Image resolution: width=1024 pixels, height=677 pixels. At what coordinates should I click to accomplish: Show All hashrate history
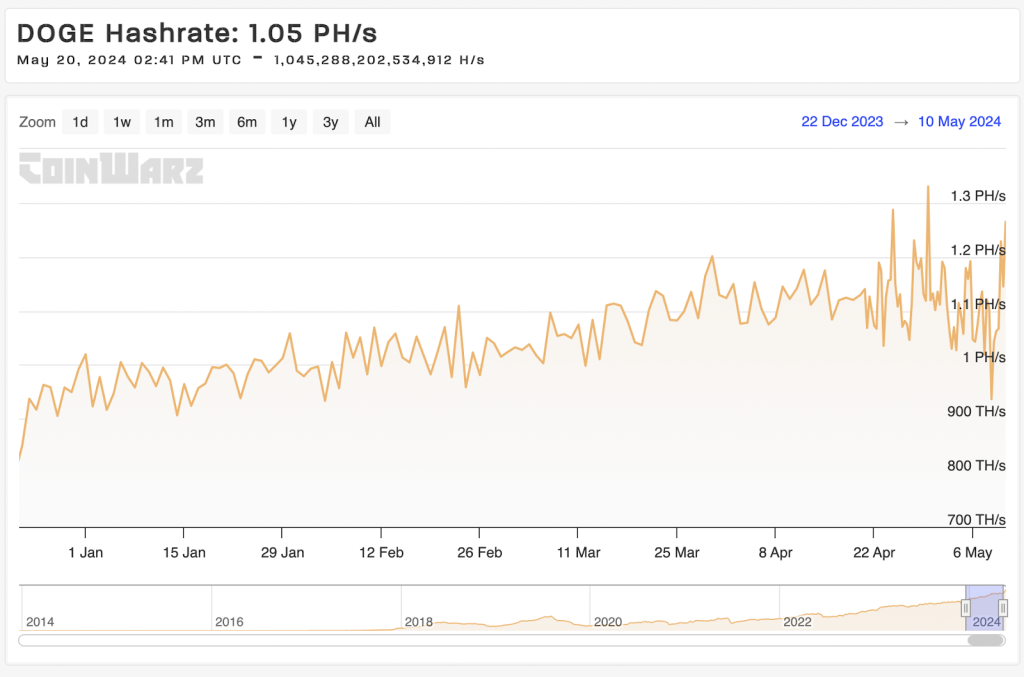[x=372, y=122]
